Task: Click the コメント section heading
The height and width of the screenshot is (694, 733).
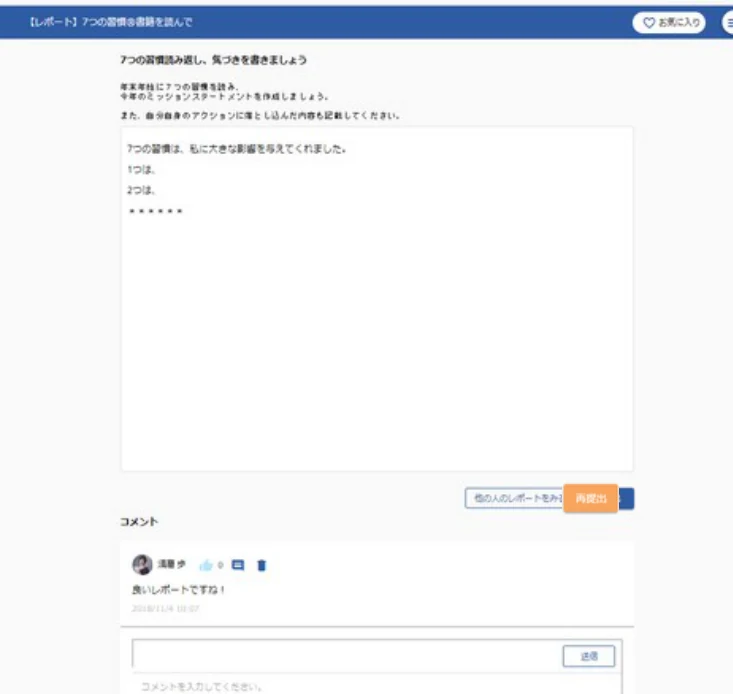Action: [x=139, y=522]
